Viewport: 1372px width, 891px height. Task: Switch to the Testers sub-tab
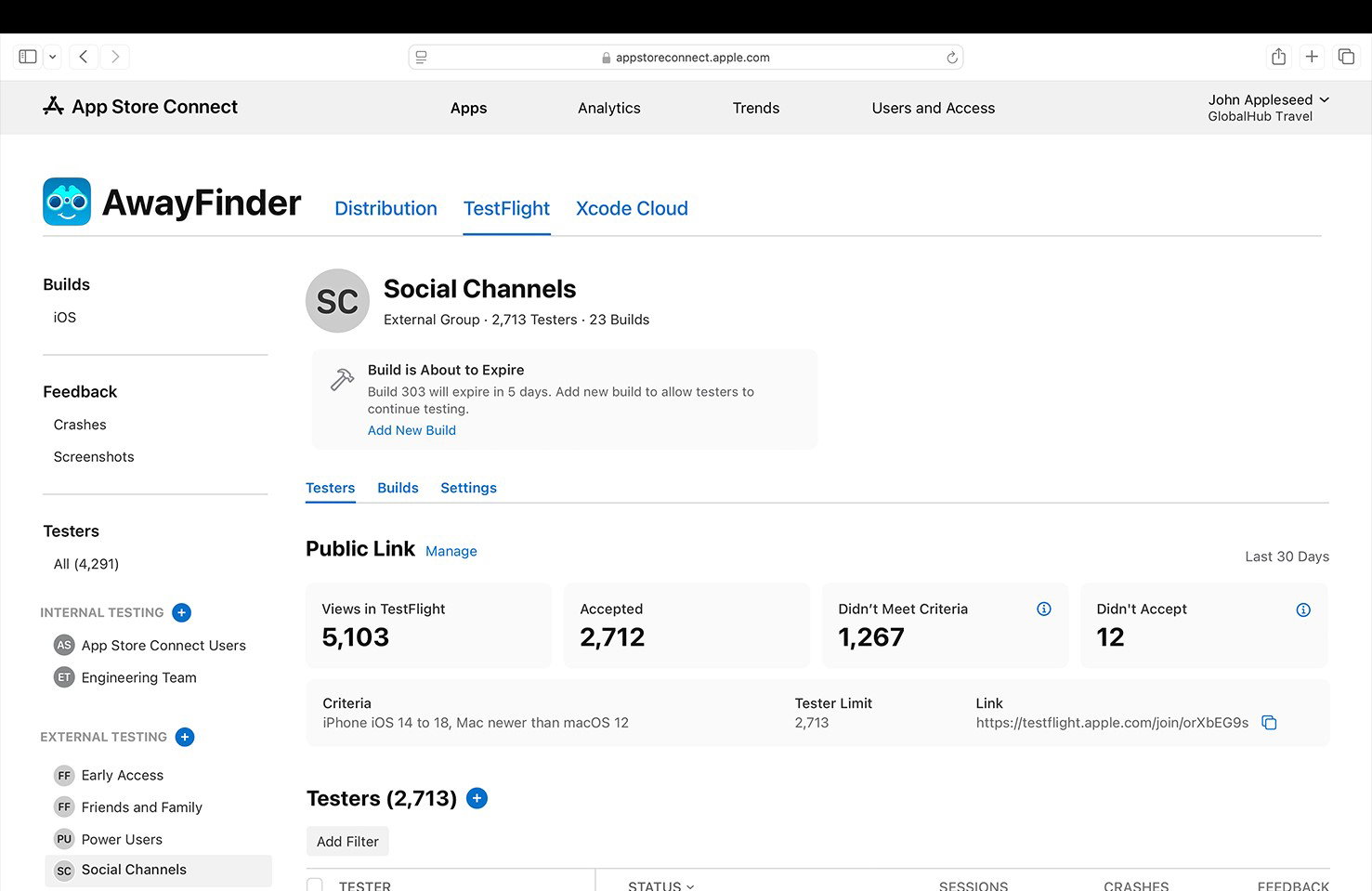tap(330, 488)
